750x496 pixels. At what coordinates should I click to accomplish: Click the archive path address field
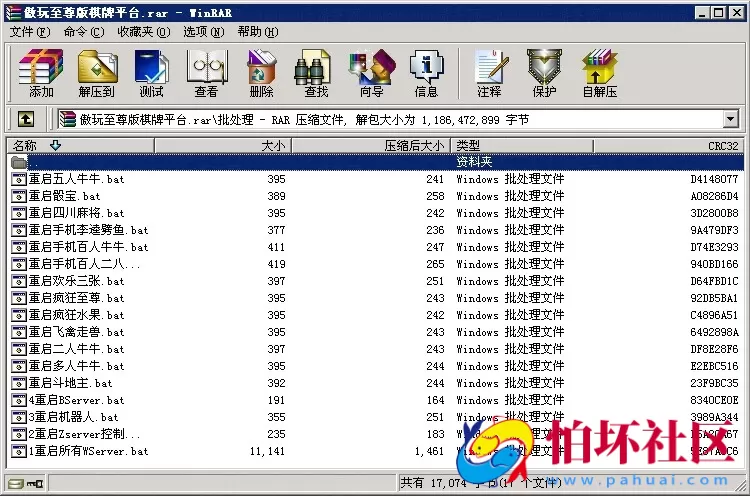click(390, 119)
